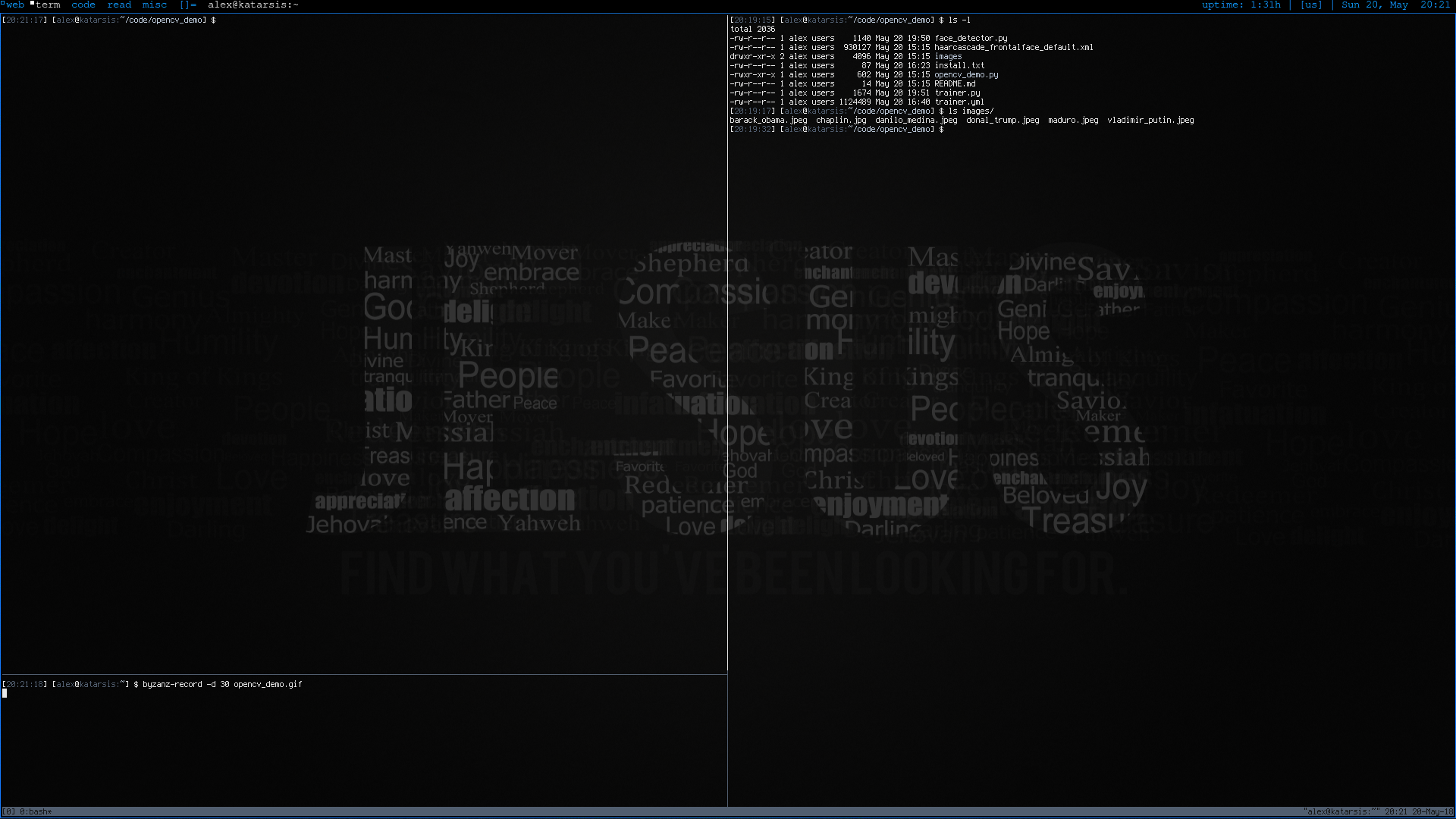Click the images directory in listing
The image size is (1456, 819).
tap(948, 56)
